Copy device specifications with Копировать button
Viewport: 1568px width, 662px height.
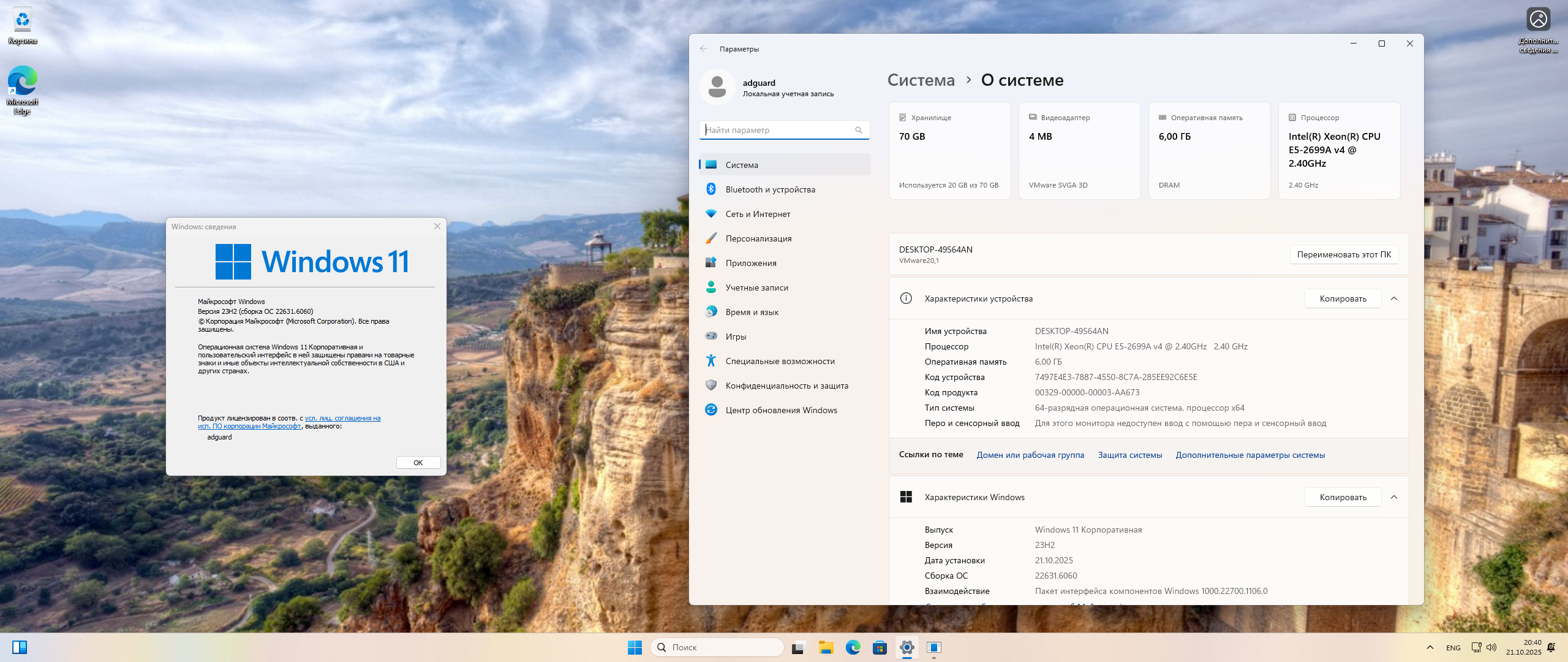point(1343,299)
